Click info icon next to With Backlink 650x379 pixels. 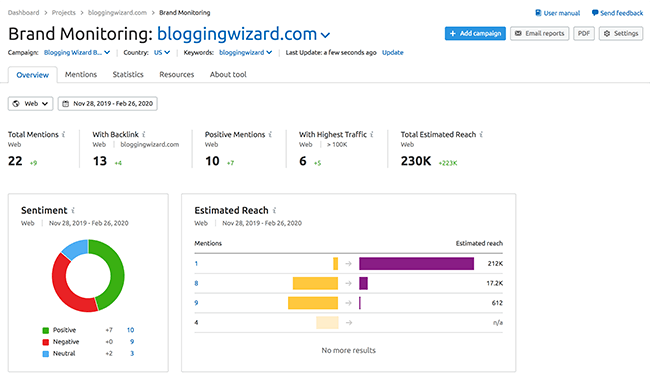pyautogui.click(x=144, y=134)
